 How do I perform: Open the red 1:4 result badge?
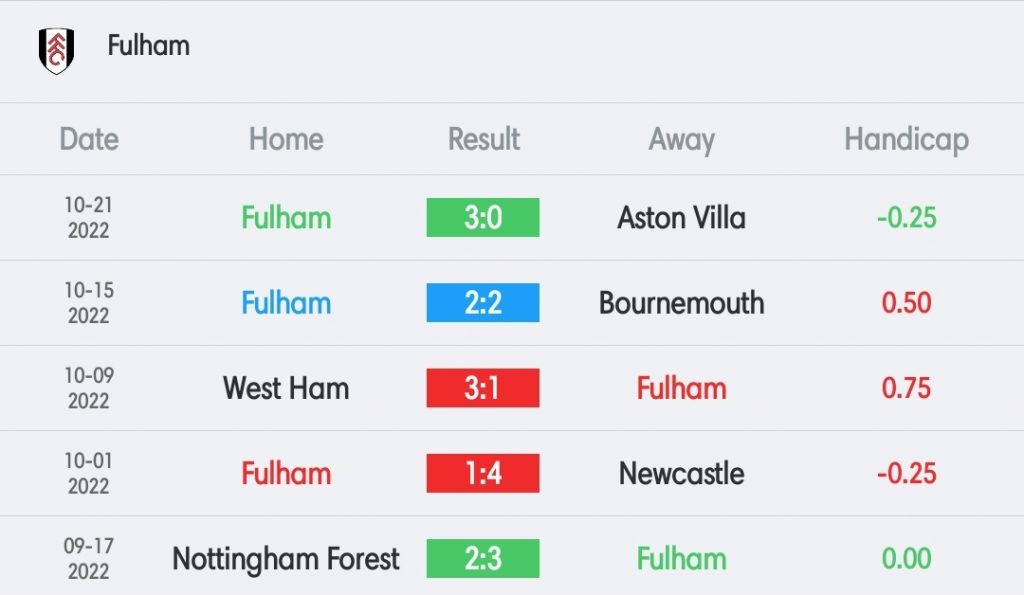click(483, 473)
